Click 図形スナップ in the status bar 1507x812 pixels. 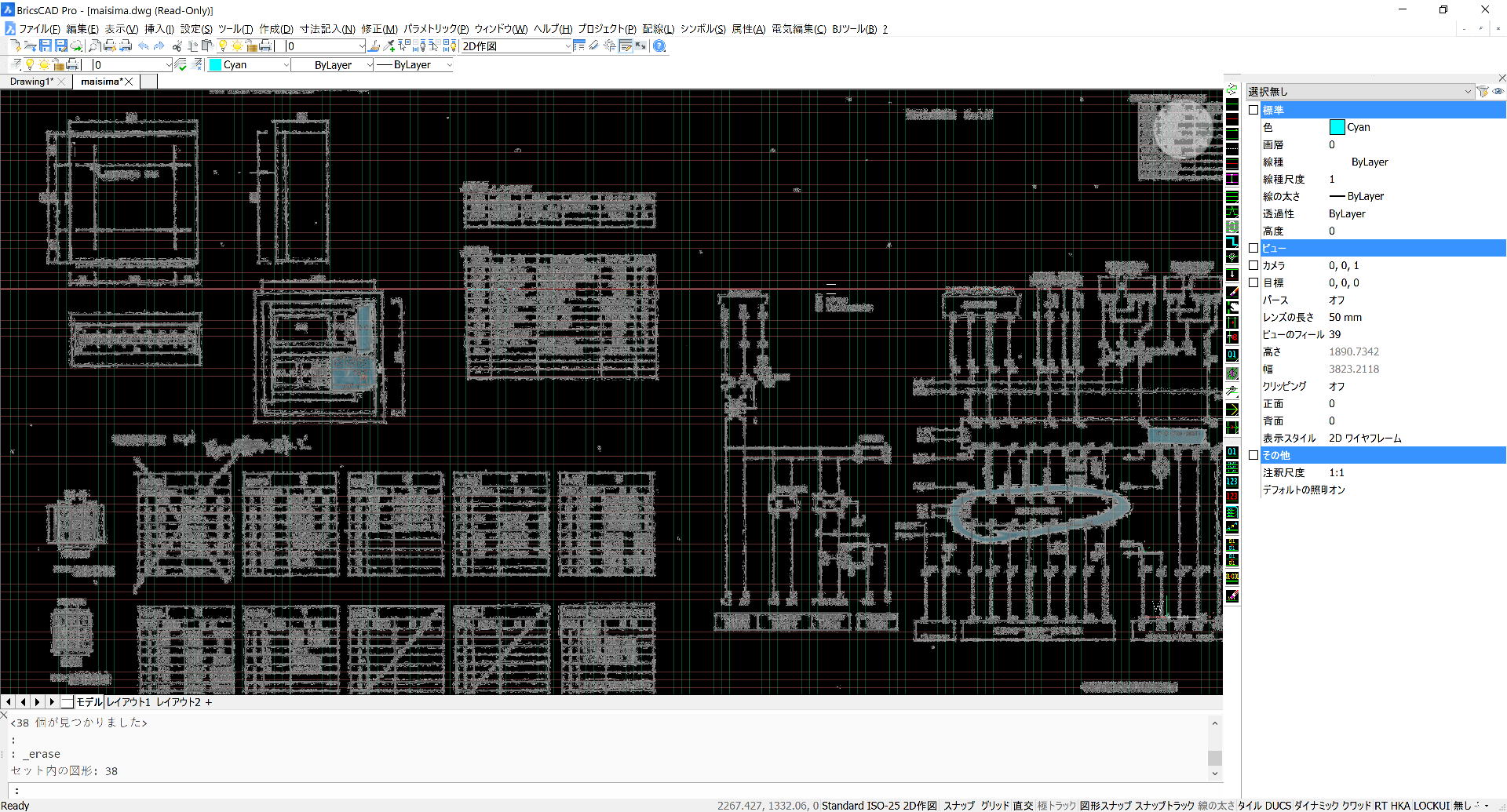tap(1105, 806)
